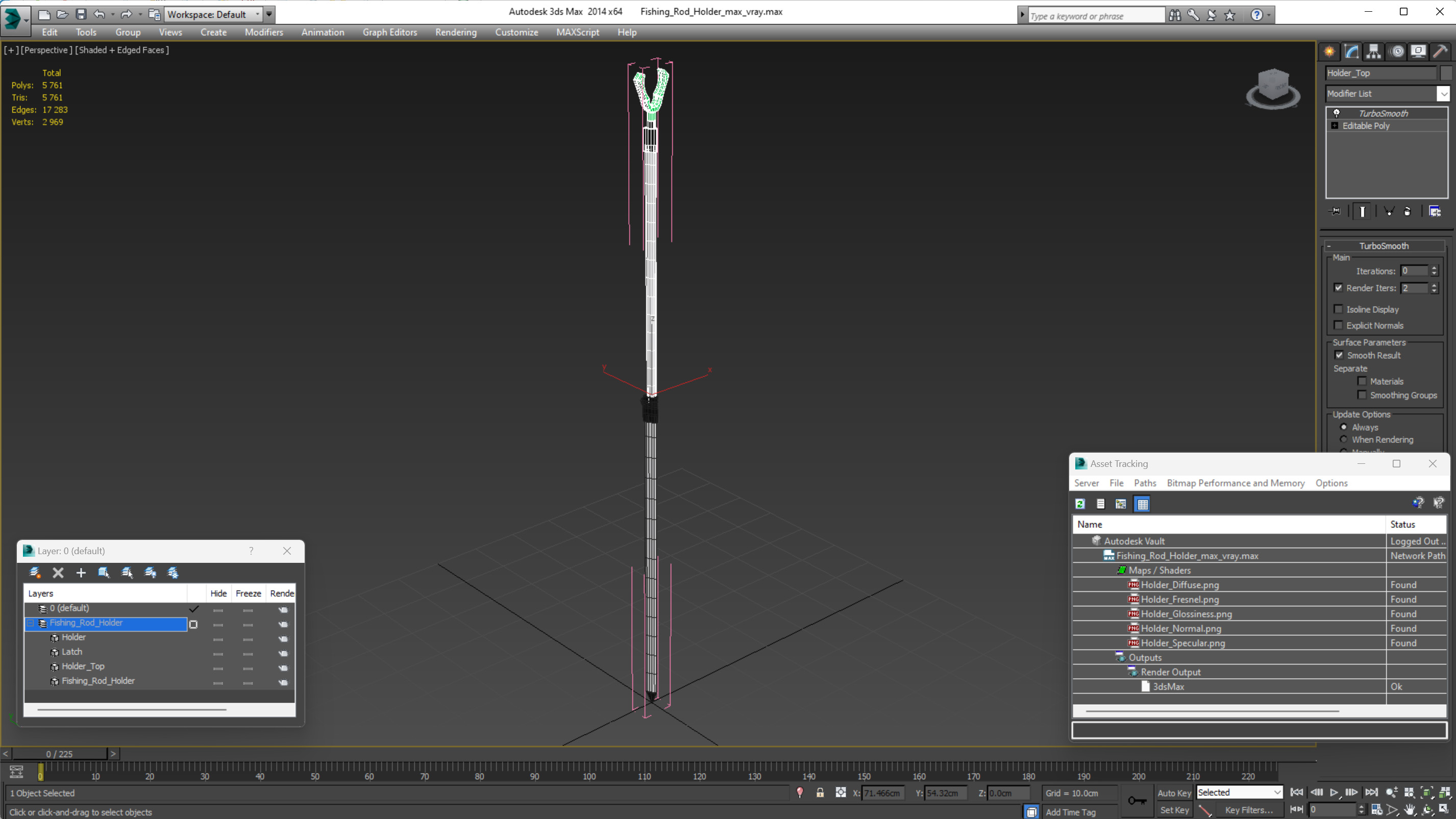The height and width of the screenshot is (819, 1456).
Task: Enable the Explicit Normals checkbox
Action: 1339,325
